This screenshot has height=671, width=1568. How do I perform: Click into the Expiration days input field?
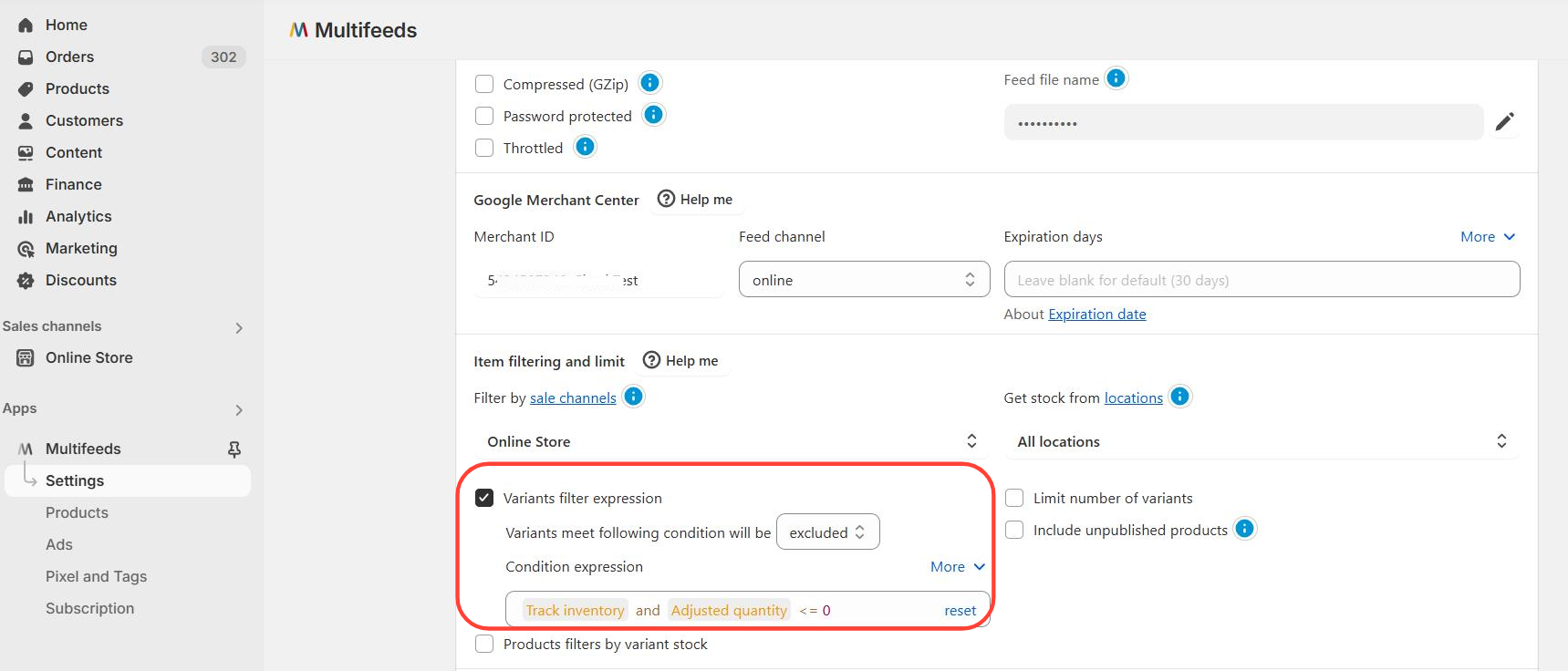pyautogui.click(x=1262, y=280)
